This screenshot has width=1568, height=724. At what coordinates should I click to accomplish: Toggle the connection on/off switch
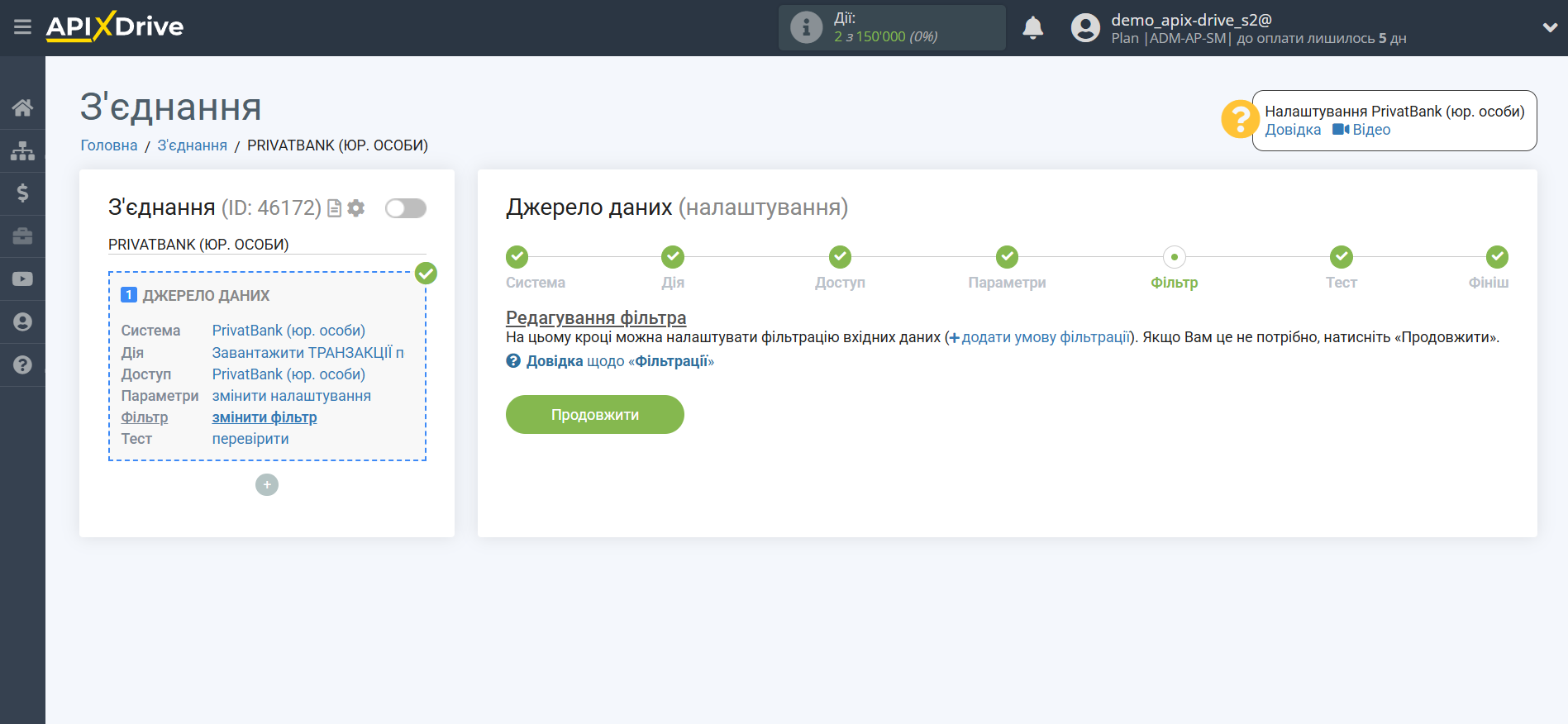coord(406,208)
